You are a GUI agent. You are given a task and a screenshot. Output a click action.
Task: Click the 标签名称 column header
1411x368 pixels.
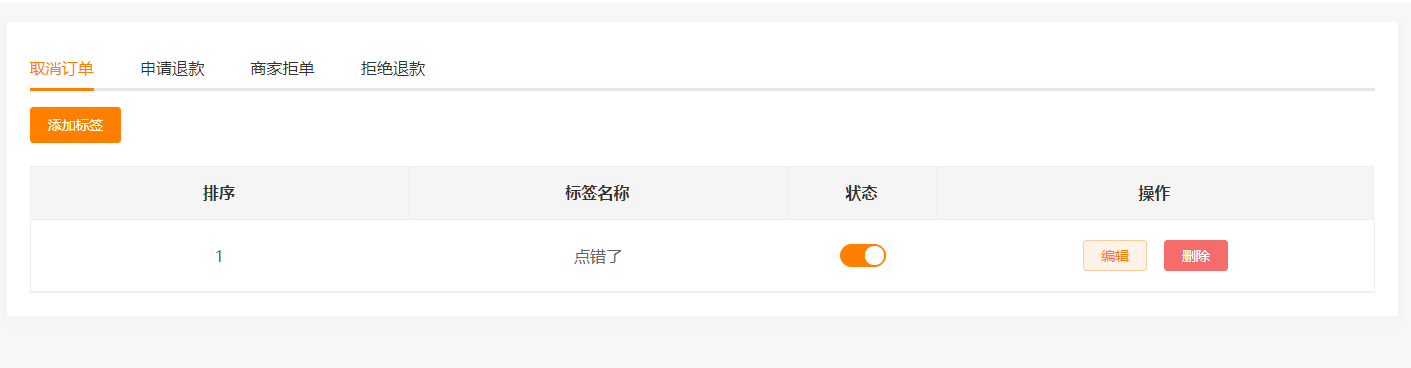[x=597, y=193]
